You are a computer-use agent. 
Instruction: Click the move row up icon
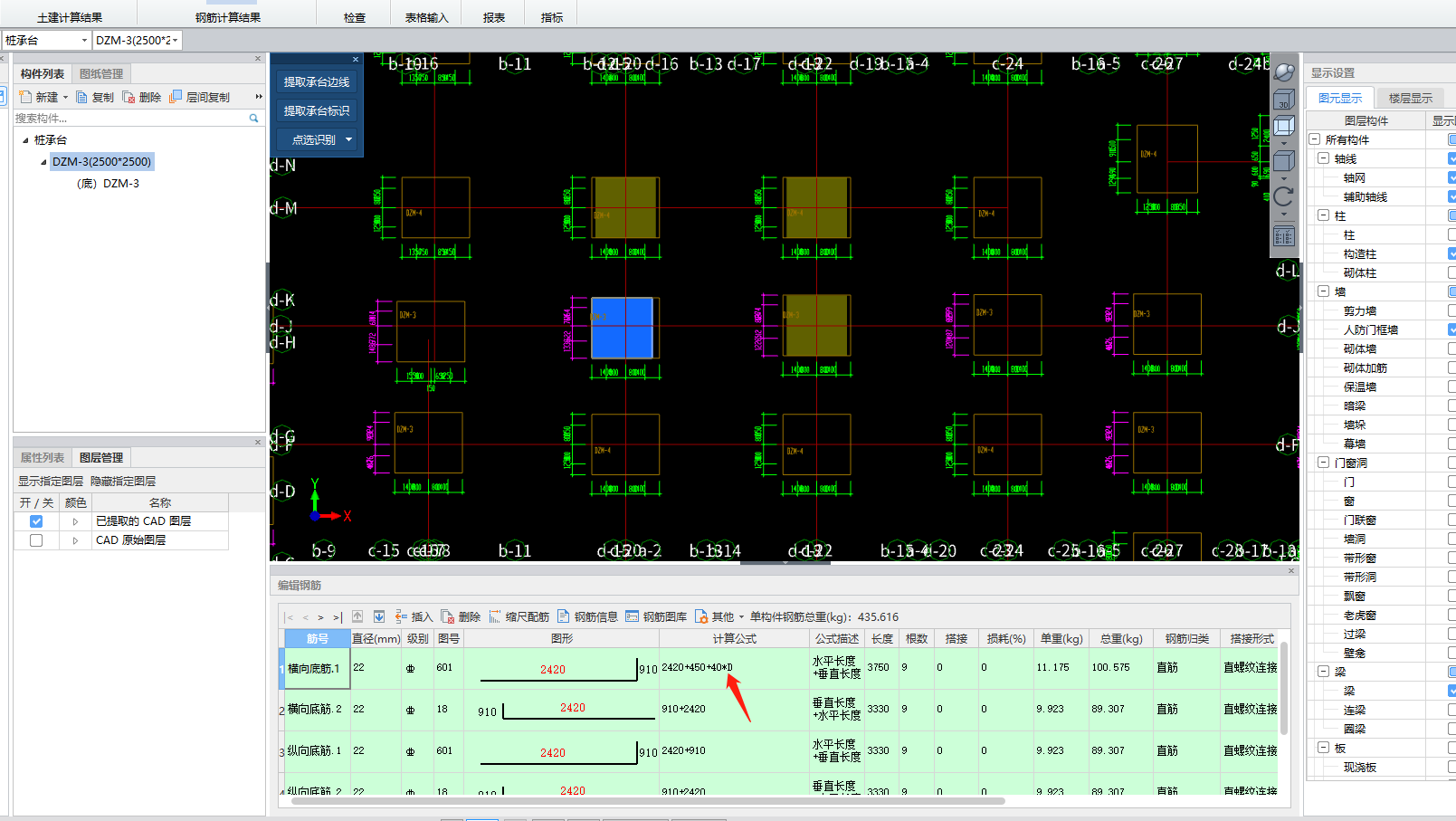point(357,616)
